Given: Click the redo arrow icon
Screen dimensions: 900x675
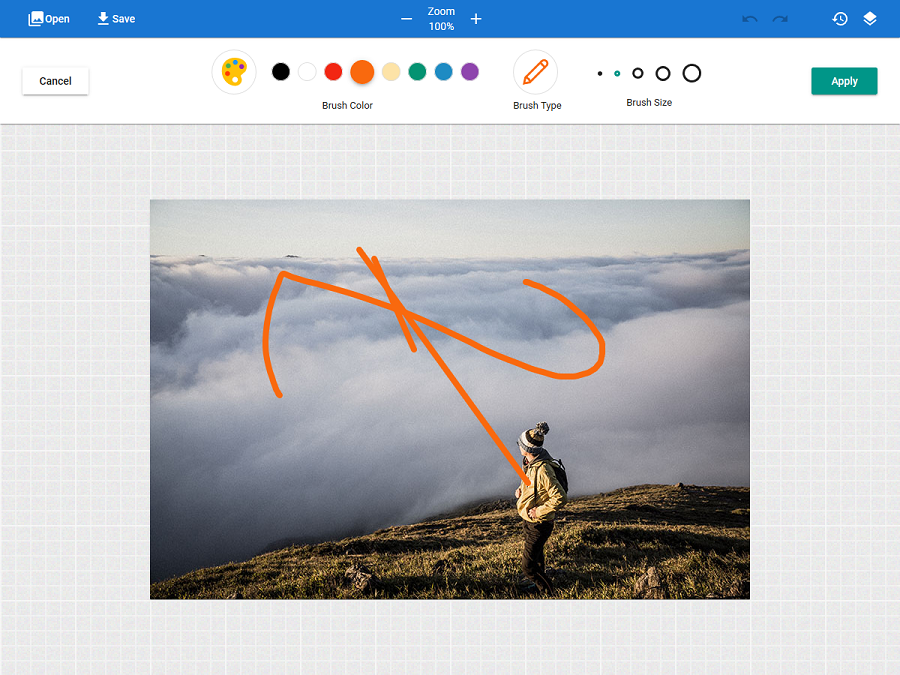Looking at the screenshot, I should (780, 19).
